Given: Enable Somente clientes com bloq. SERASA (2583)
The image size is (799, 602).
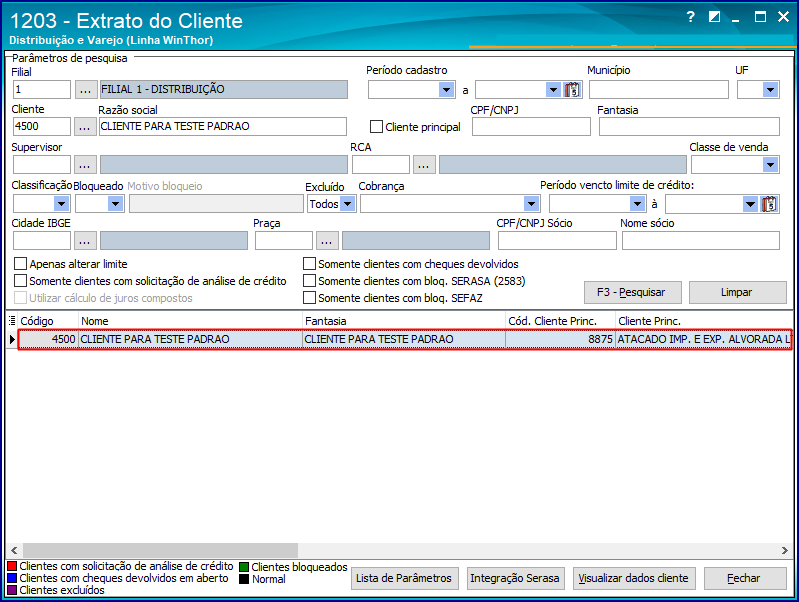Looking at the screenshot, I should [309, 281].
